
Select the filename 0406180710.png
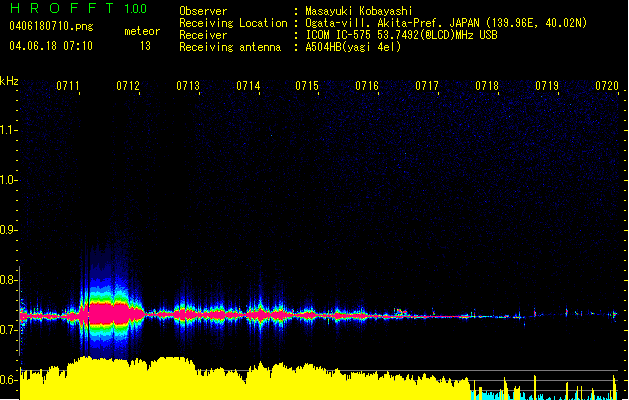[x=51, y=26]
